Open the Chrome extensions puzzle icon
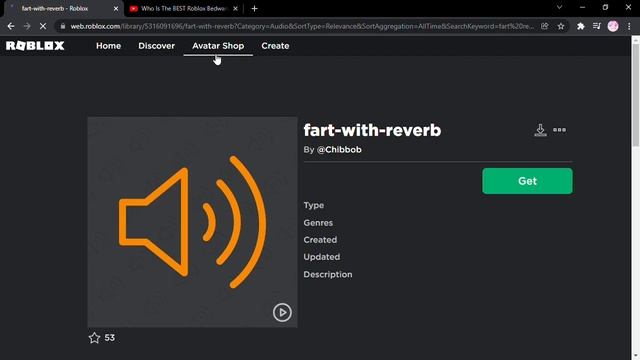This screenshot has width=640, height=360. 580,26
